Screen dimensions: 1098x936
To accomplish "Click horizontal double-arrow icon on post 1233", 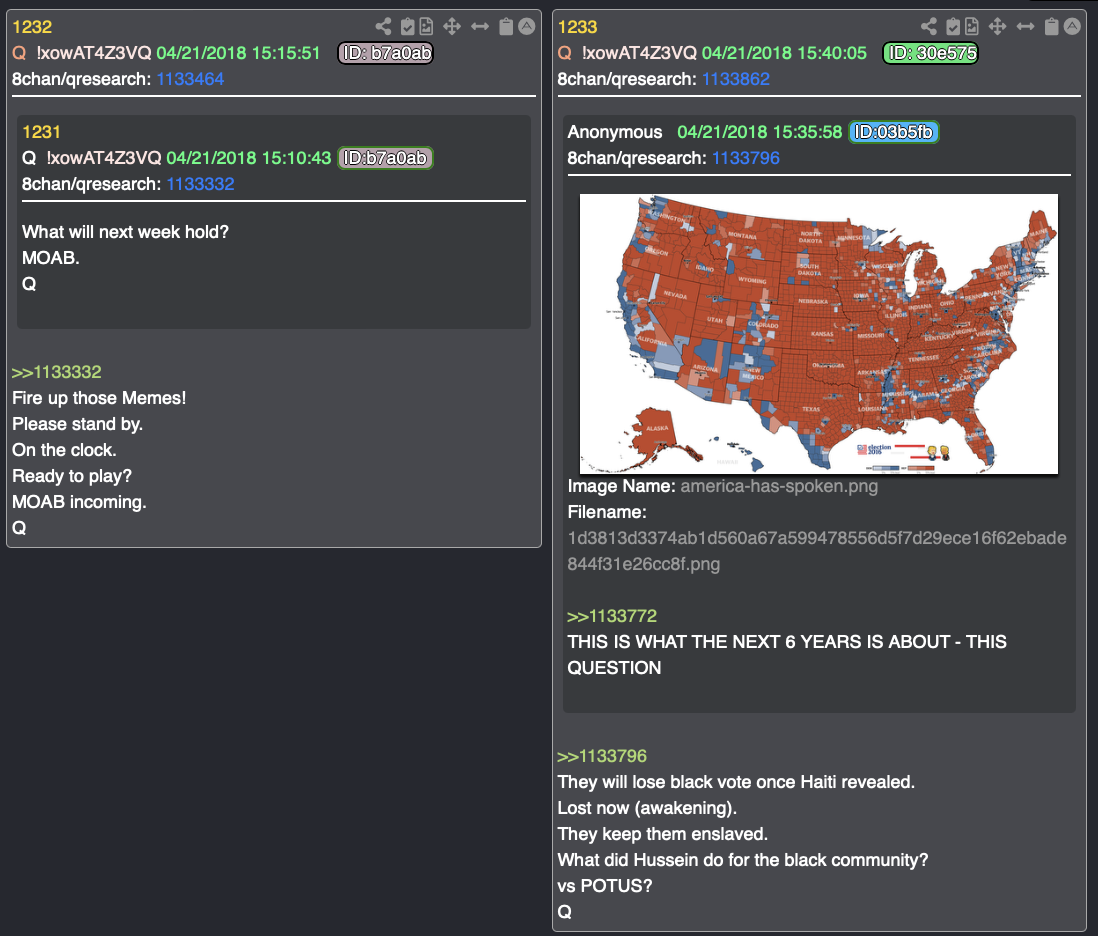I will (x=1025, y=27).
